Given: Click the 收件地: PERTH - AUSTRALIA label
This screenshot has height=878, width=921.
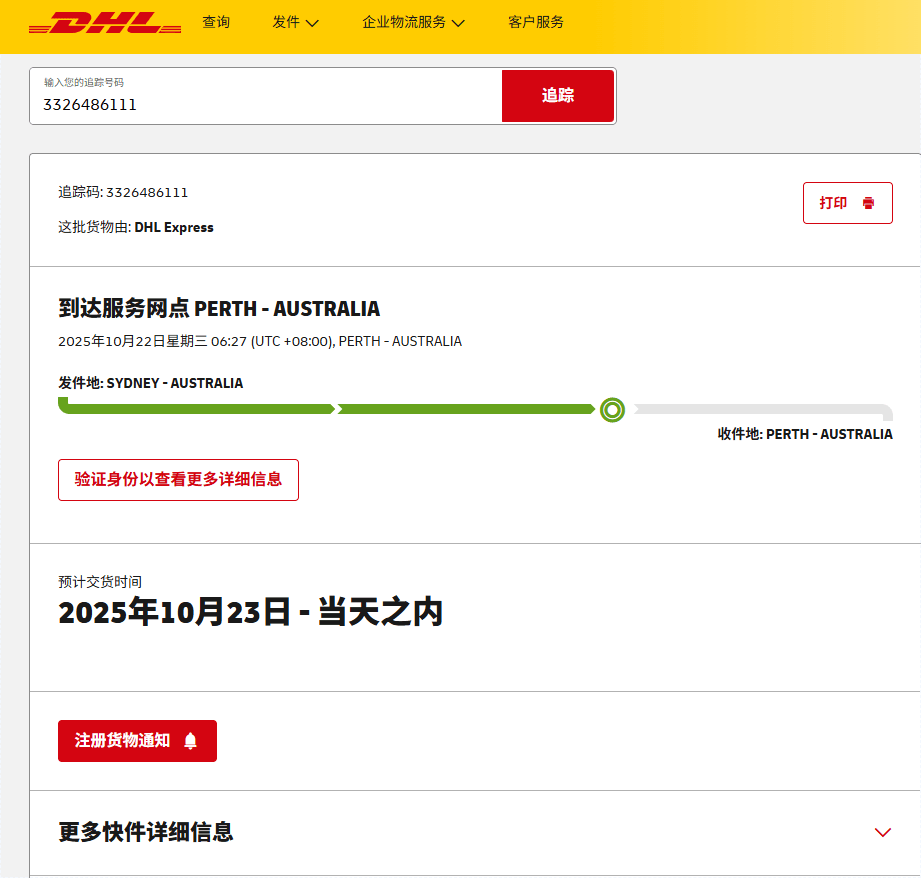Looking at the screenshot, I should (804, 434).
